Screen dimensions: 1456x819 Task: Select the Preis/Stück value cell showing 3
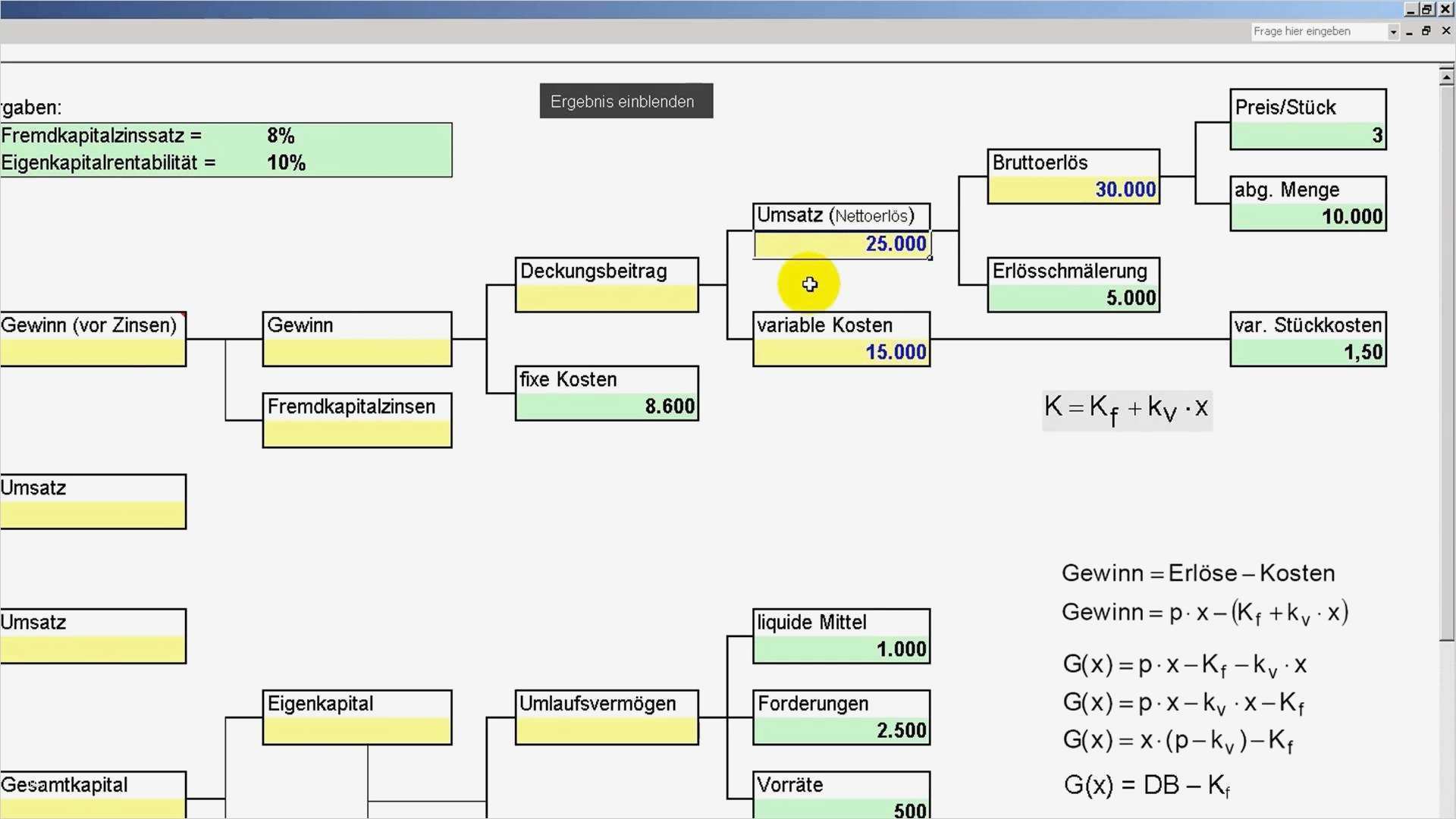pyautogui.click(x=1307, y=136)
